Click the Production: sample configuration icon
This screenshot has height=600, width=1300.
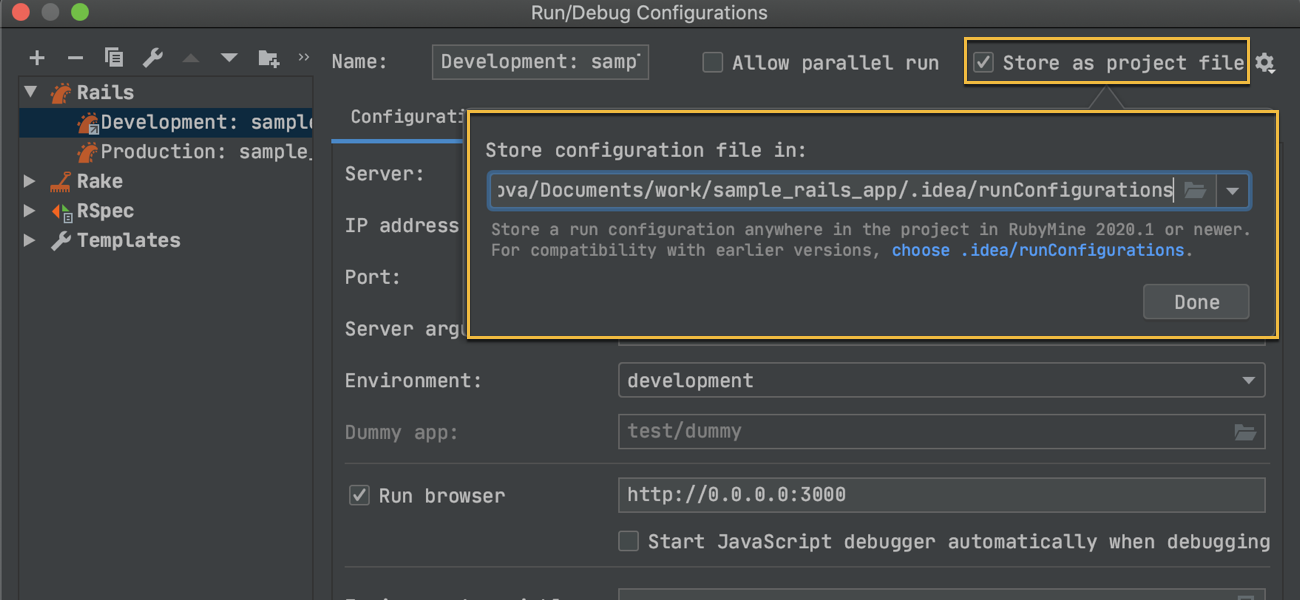point(88,152)
